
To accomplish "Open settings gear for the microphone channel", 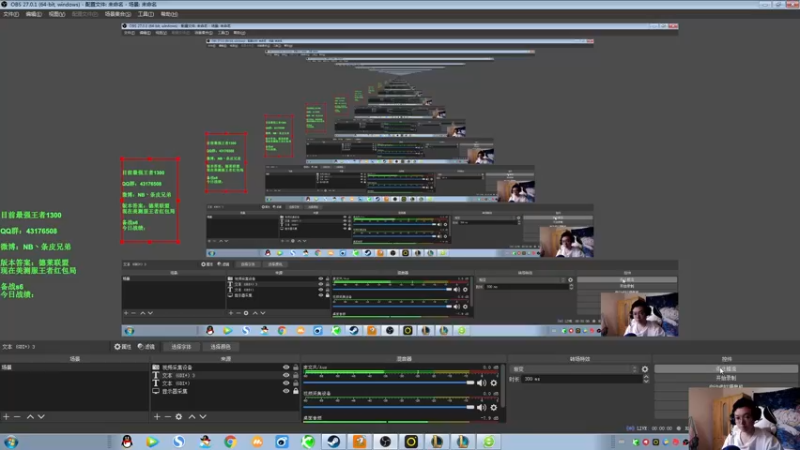I will point(493,383).
